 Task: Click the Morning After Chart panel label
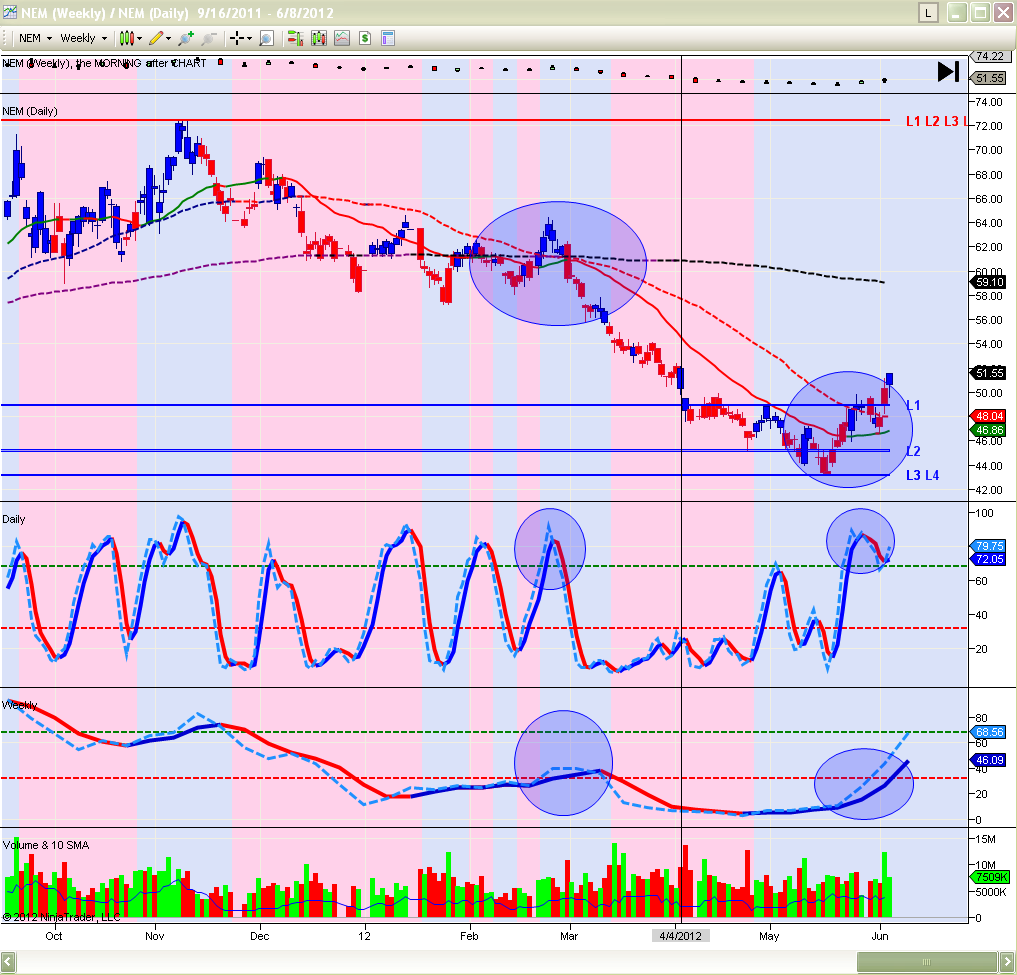(x=104, y=63)
